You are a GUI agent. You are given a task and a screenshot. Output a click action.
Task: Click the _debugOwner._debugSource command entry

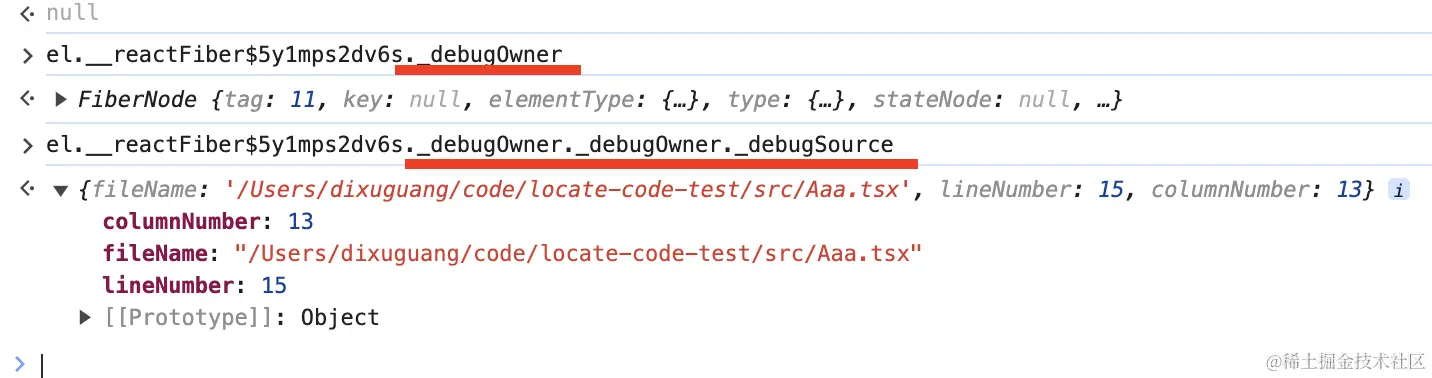(470, 145)
